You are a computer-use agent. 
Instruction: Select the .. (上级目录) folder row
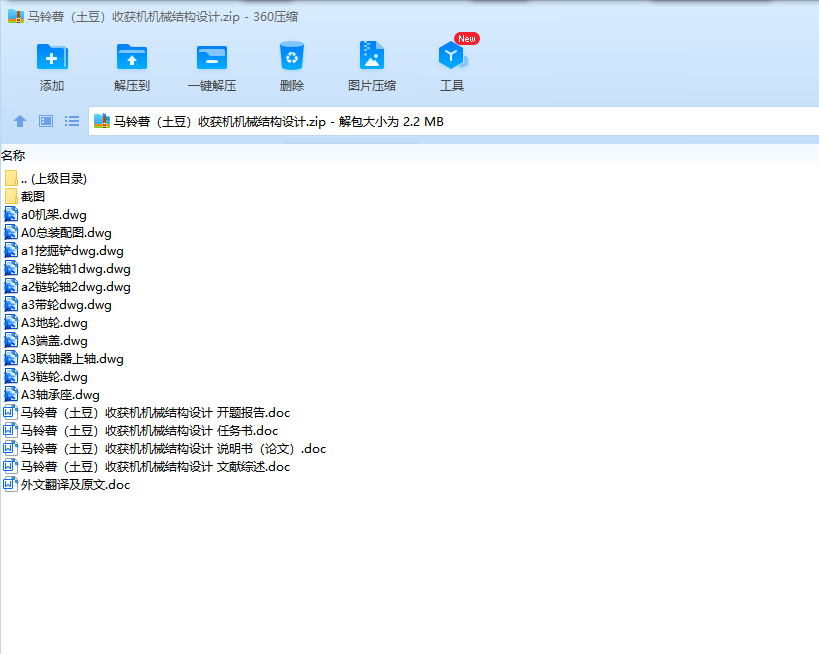click(54, 179)
